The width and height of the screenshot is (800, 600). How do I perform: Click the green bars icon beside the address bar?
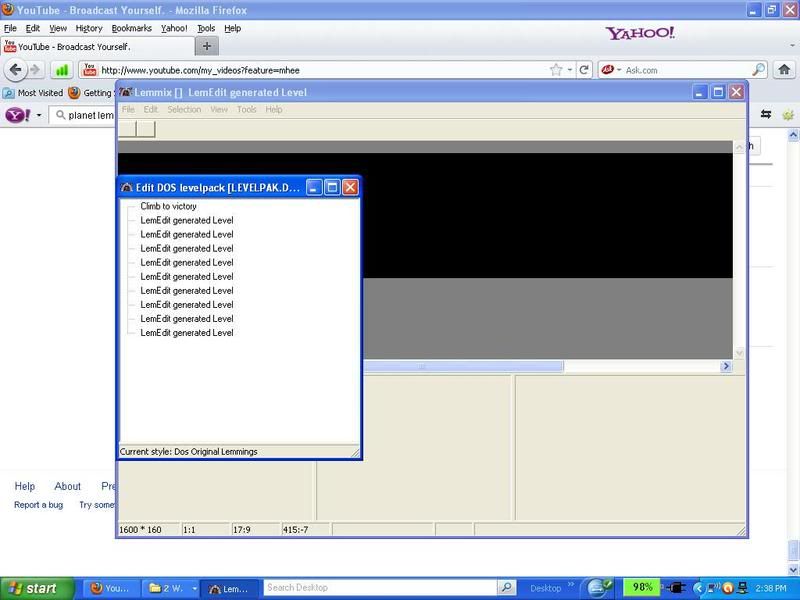(x=62, y=70)
